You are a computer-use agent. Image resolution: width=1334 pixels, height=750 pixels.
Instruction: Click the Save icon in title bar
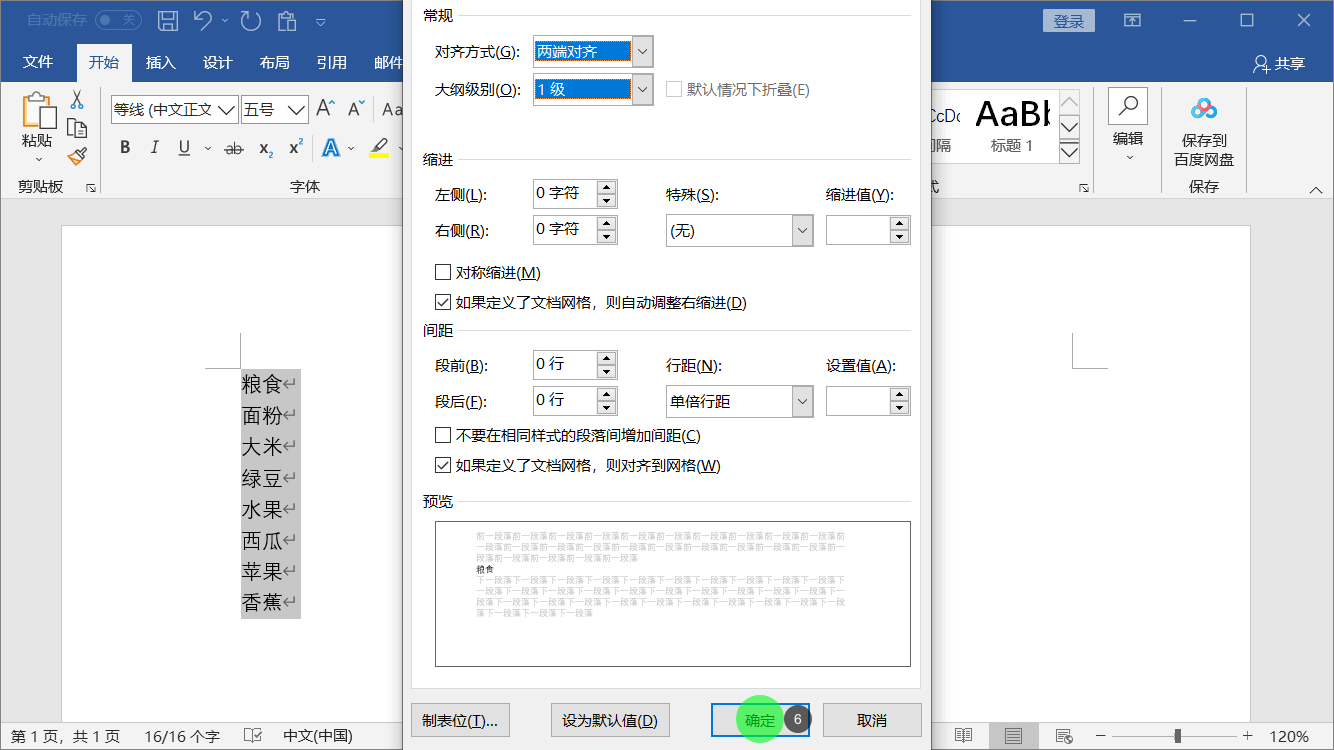[x=168, y=20]
